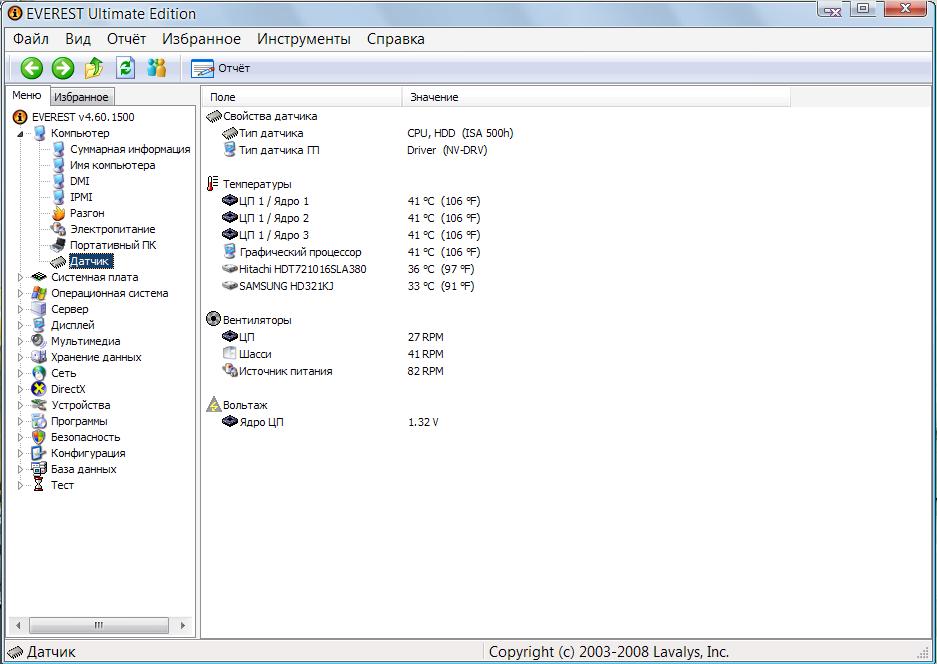Select the DMI tree item

click(x=79, y=181)
